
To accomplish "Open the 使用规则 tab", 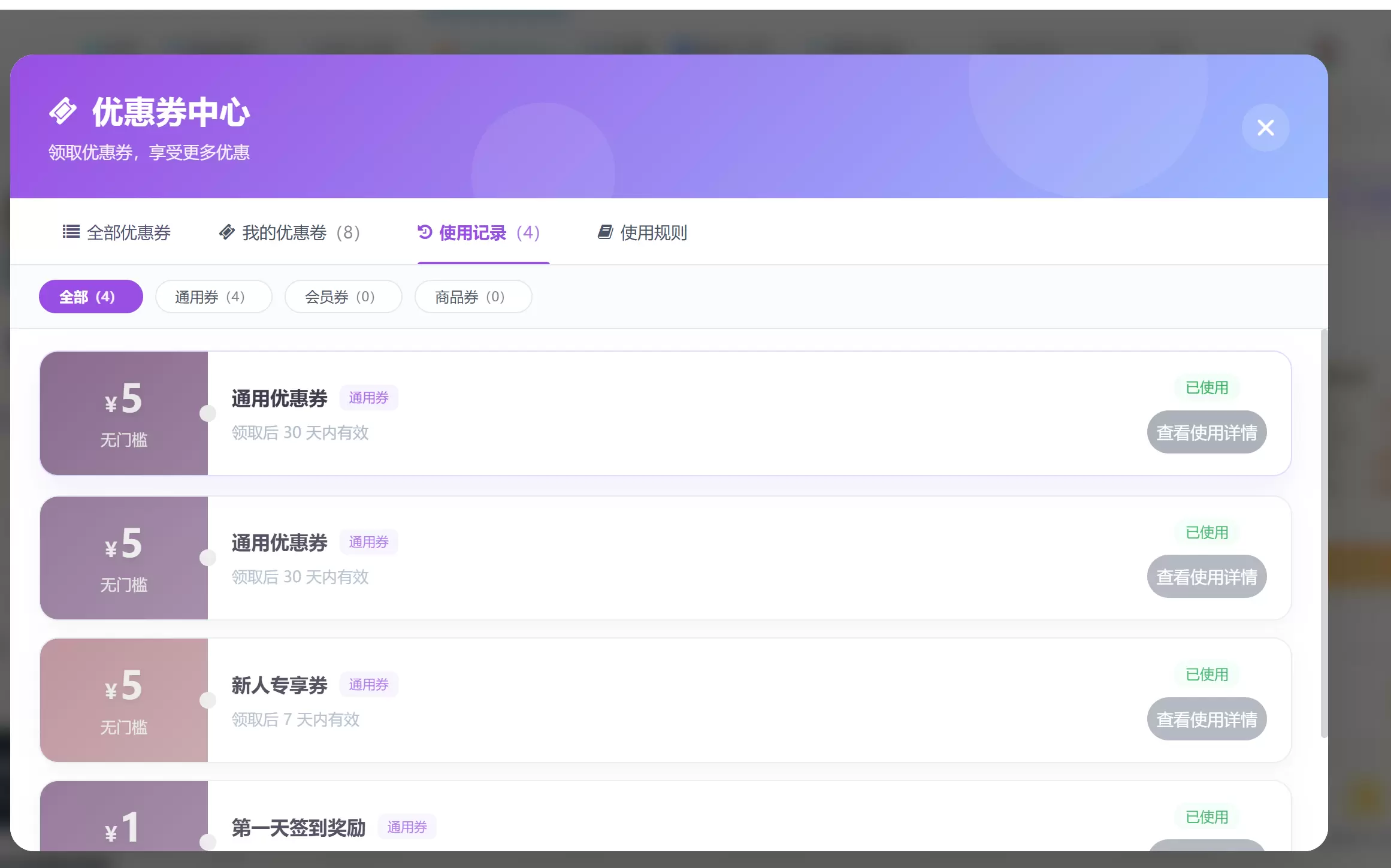I will tap(642, 232).
